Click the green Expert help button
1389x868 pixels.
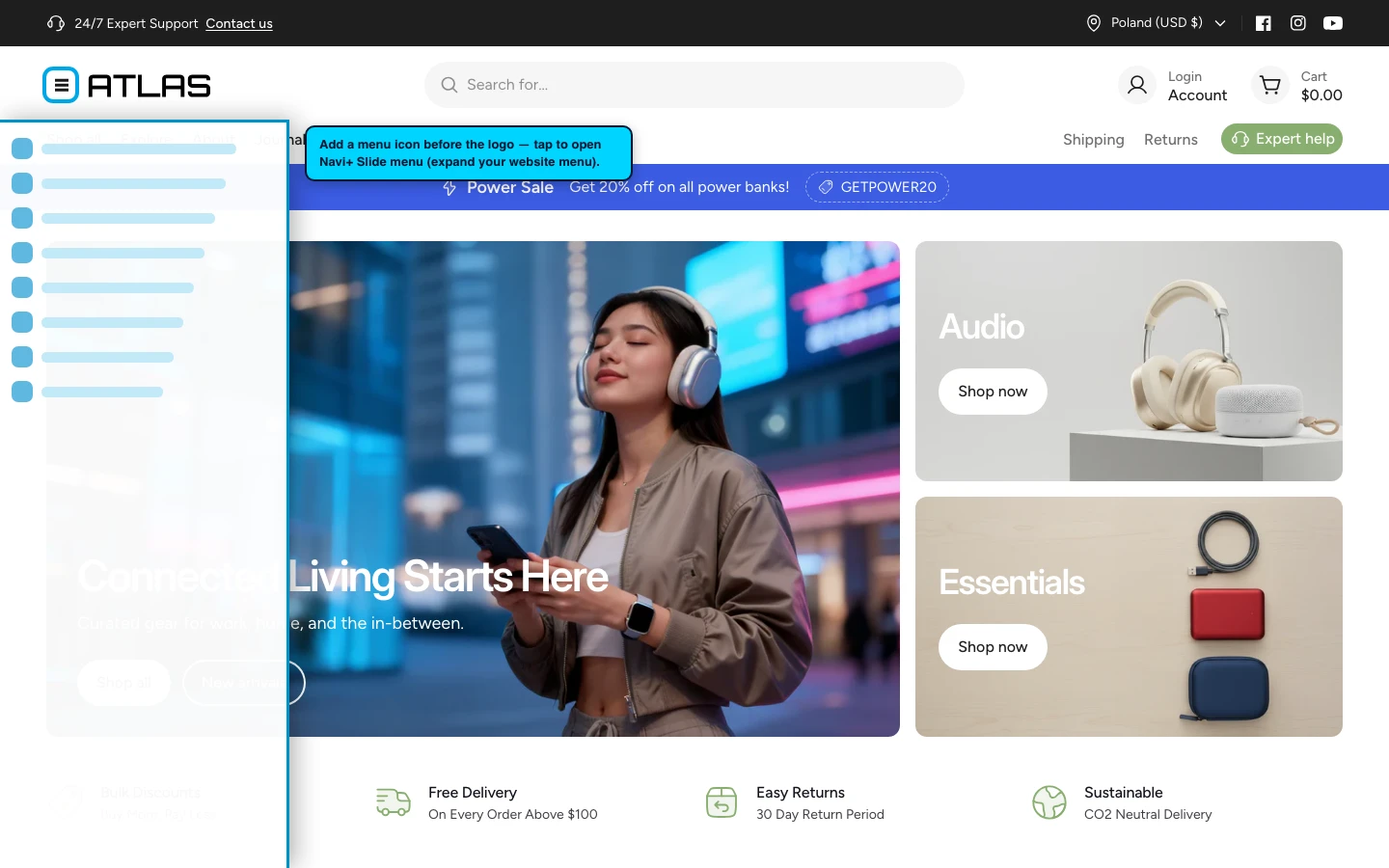1282,139
